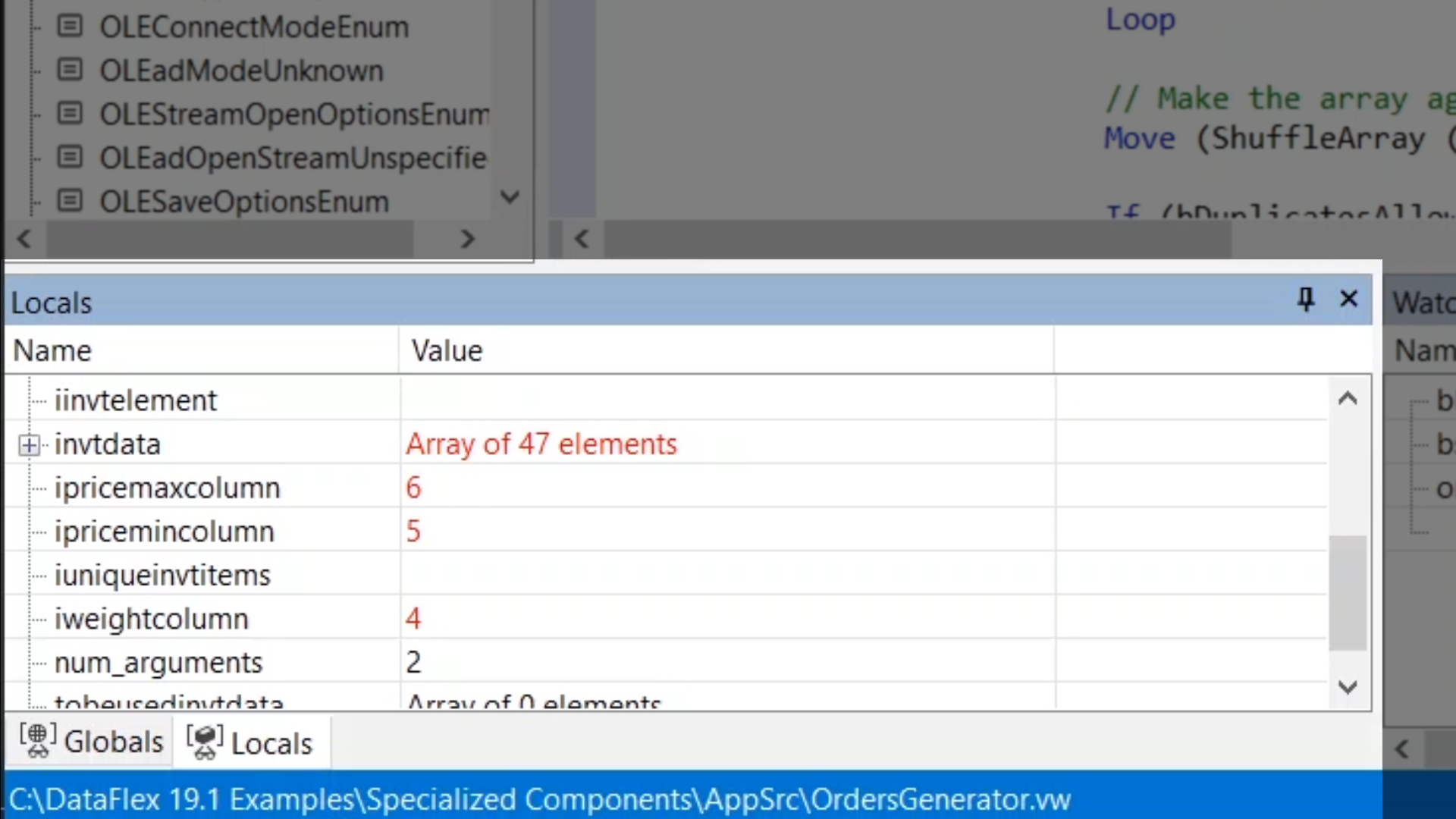Pin the Locals panel

[x=1305, y=300]
